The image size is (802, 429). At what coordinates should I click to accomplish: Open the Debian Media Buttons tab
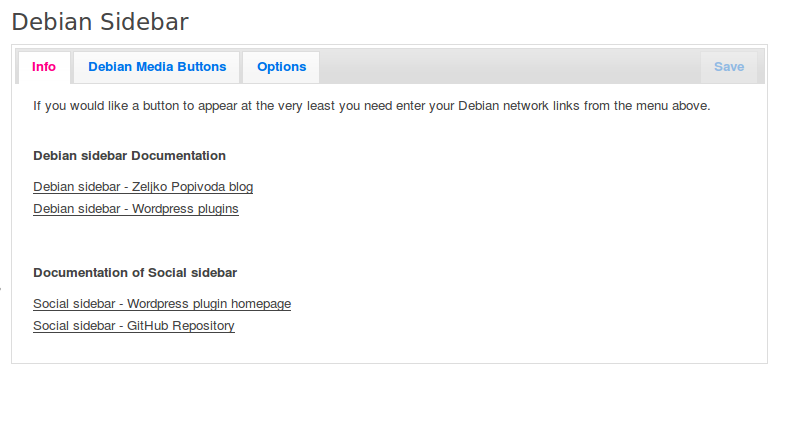[157, 67]
